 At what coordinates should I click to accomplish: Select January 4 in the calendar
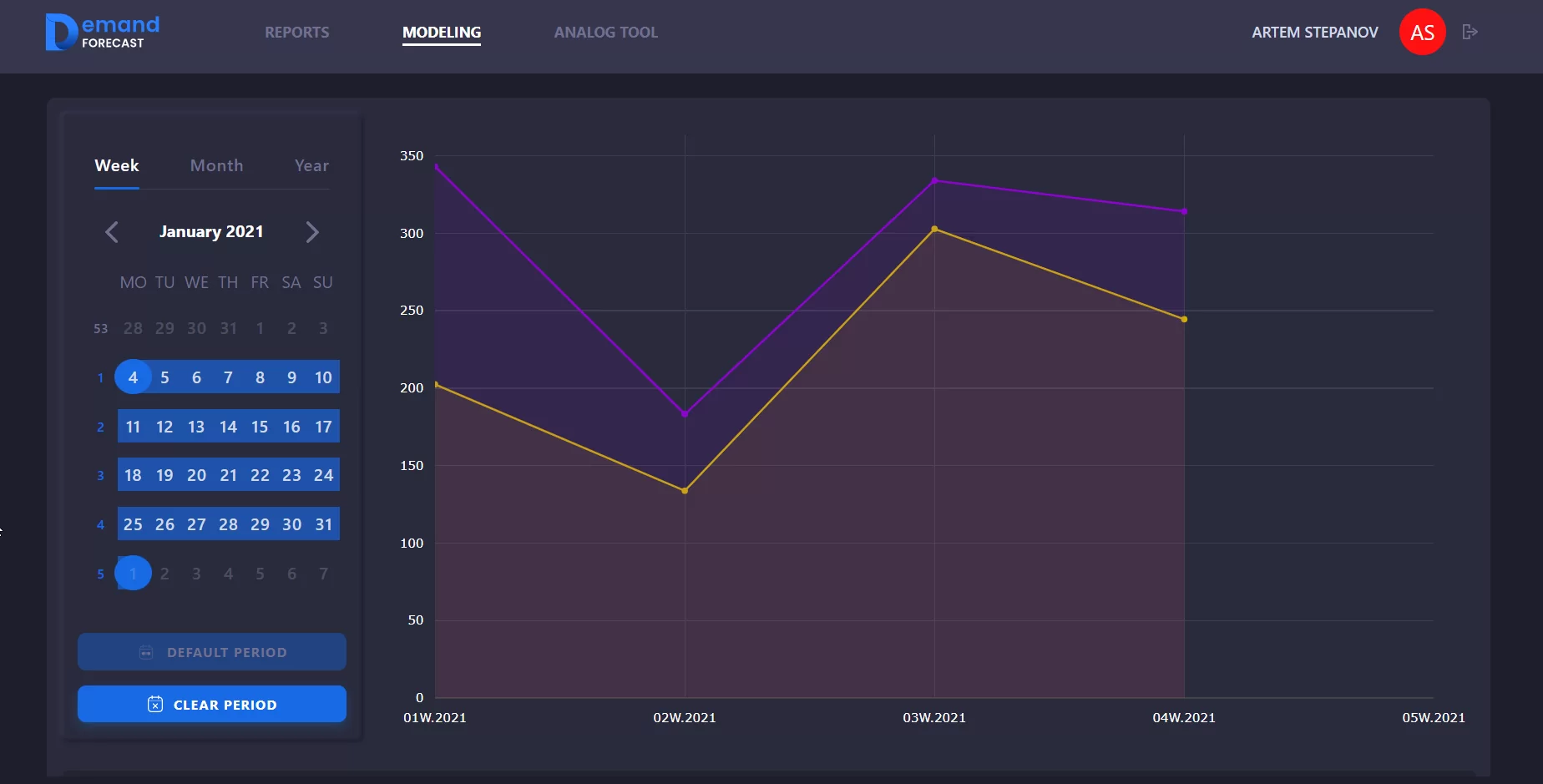pos(133,377)
